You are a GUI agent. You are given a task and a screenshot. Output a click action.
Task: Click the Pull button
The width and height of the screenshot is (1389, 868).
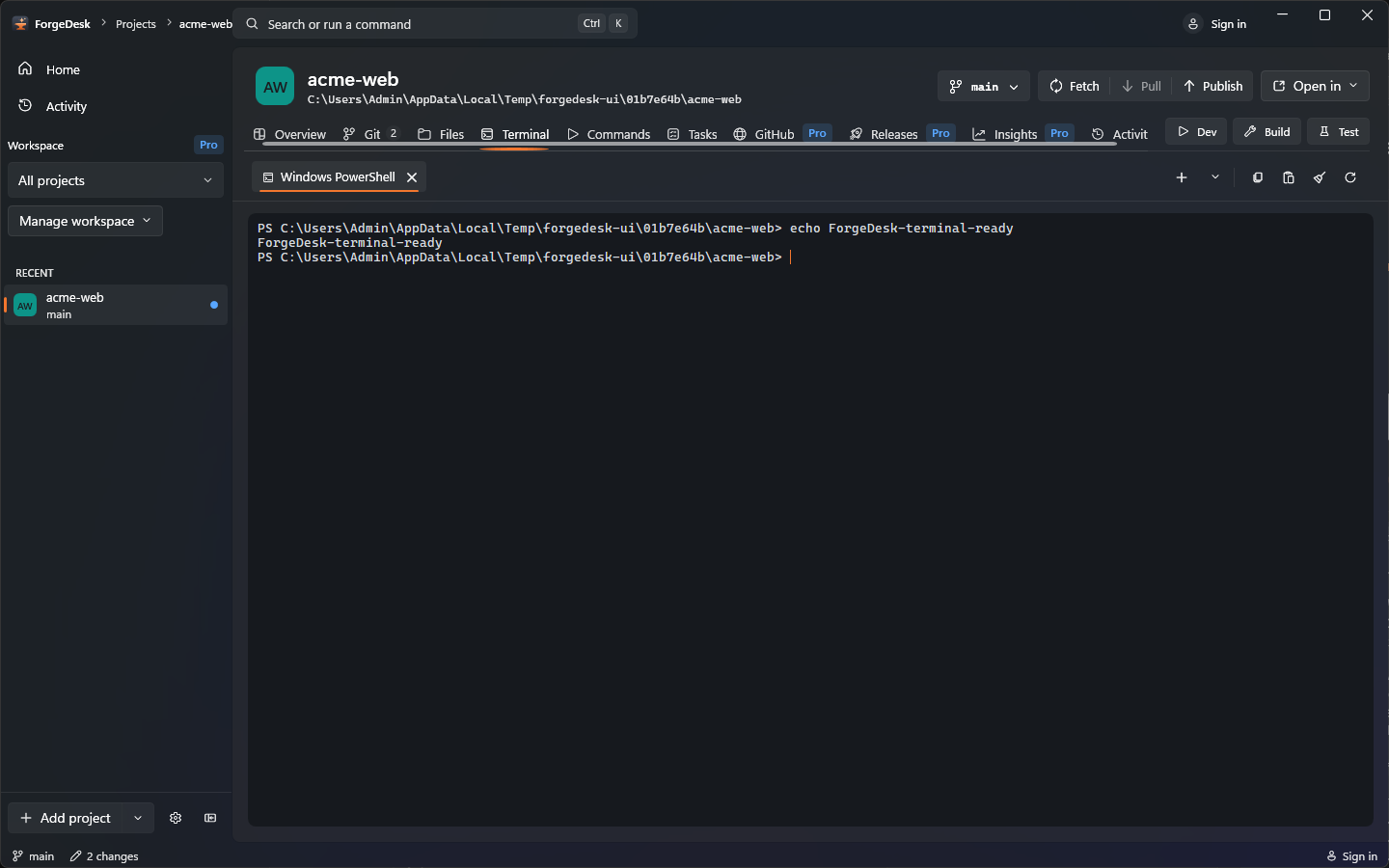pyautogui.click(x=1141, y=86)
